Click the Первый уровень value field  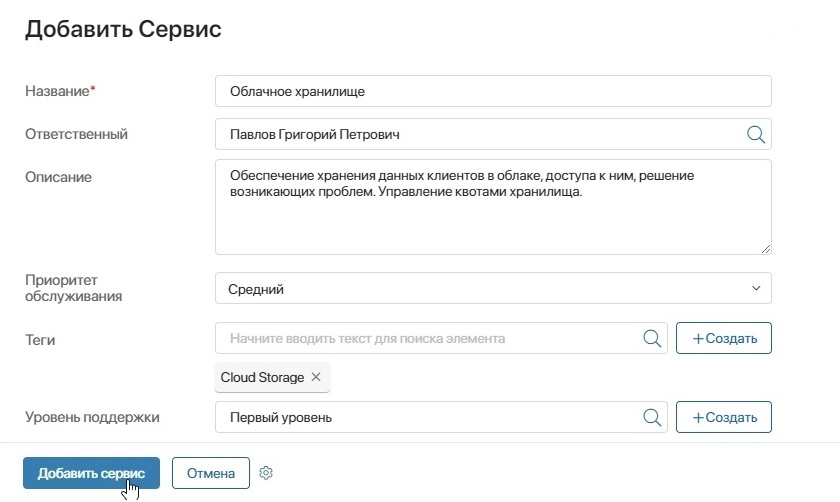pyautogui.click(x=441, y=417)
